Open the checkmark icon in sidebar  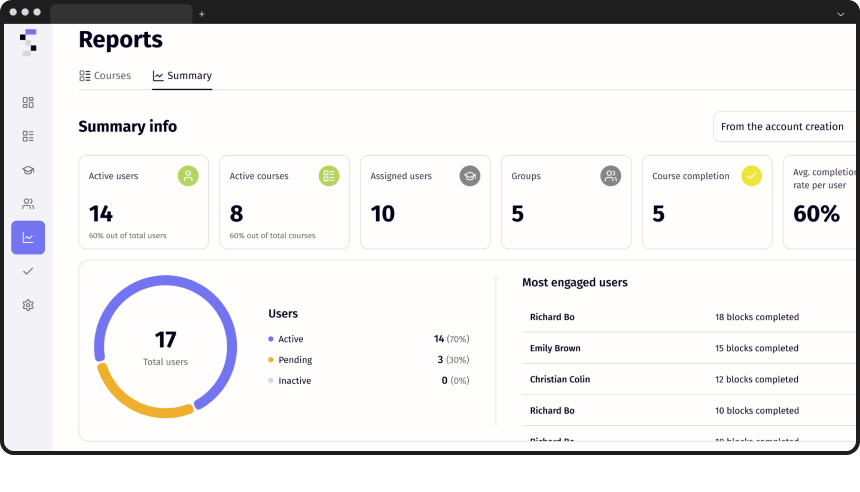[28, 271]
